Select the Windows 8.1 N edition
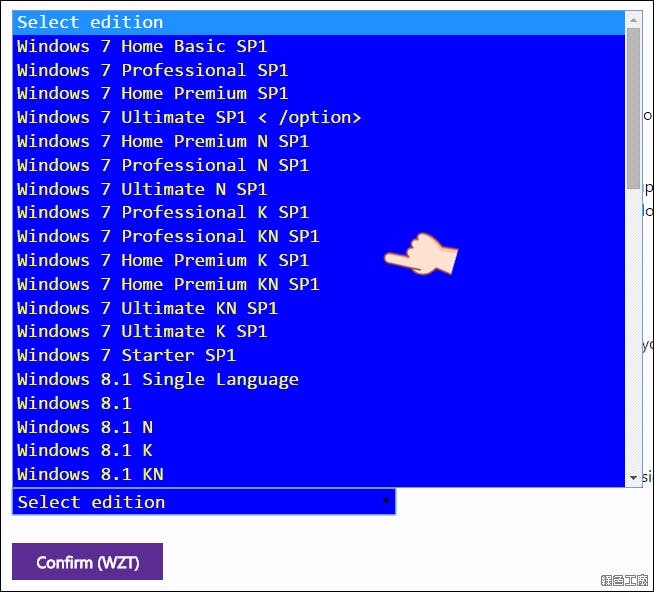This screenshot has width=654, height=592. (x=319, y=427)
